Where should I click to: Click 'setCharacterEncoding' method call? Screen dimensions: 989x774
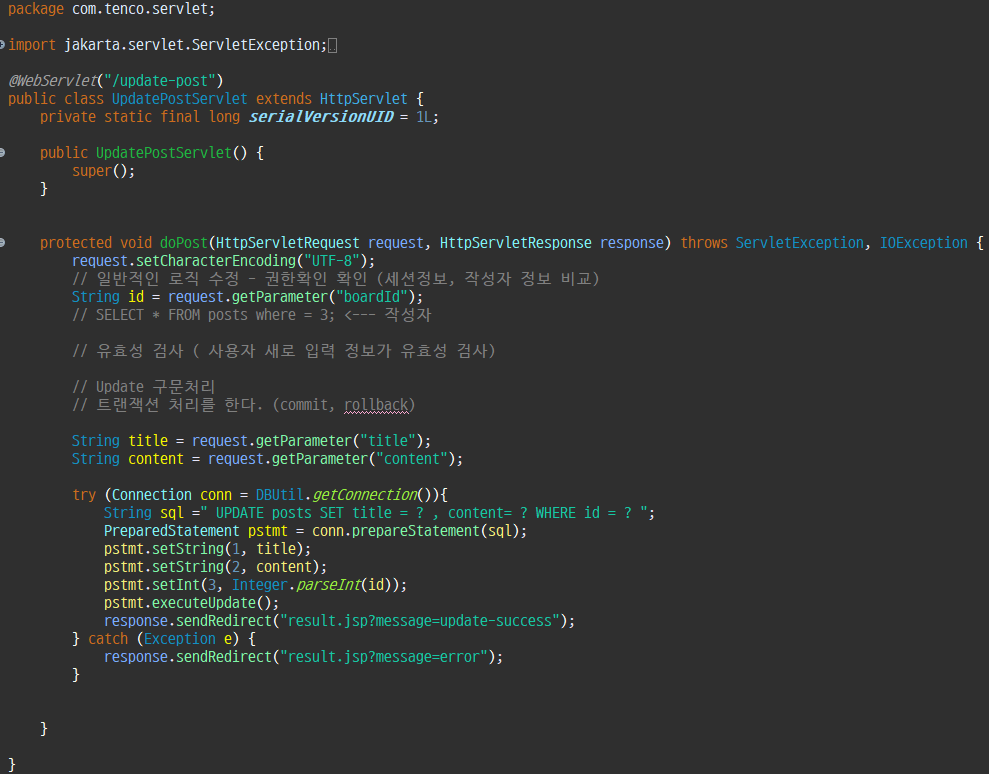tap(216, 261)
